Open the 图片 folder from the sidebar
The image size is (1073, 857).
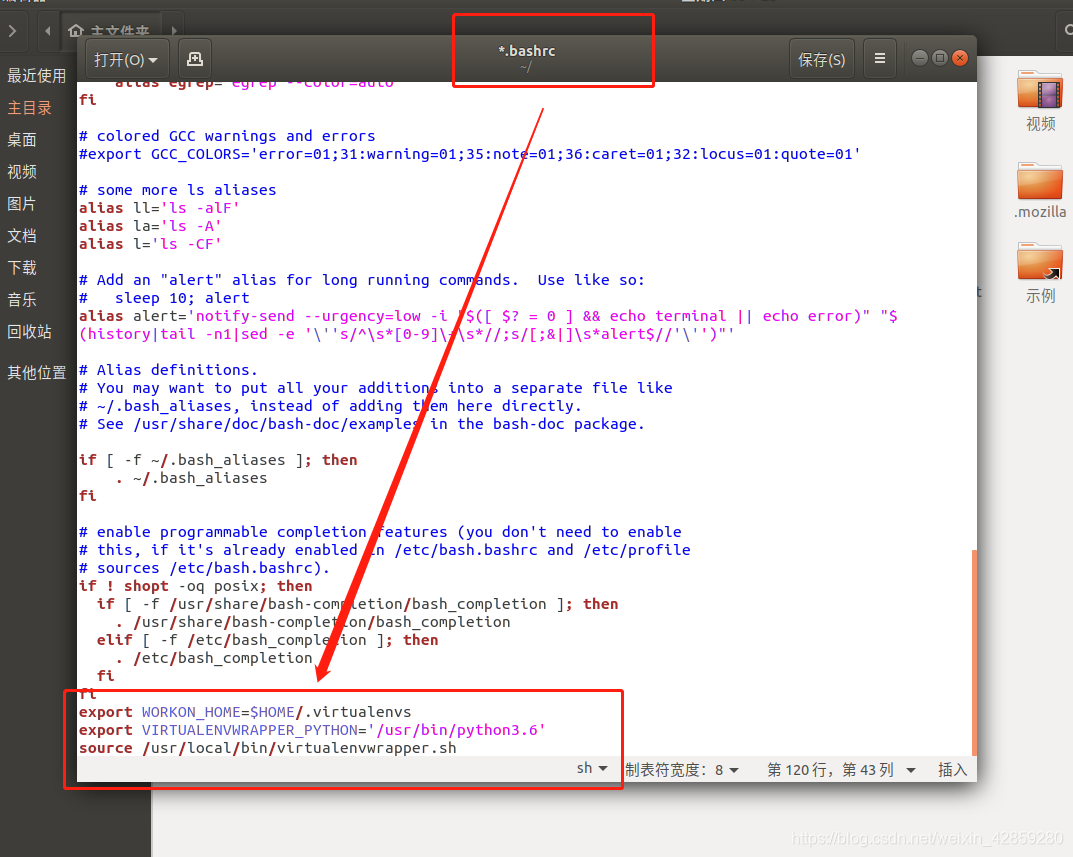coord(22,204)
